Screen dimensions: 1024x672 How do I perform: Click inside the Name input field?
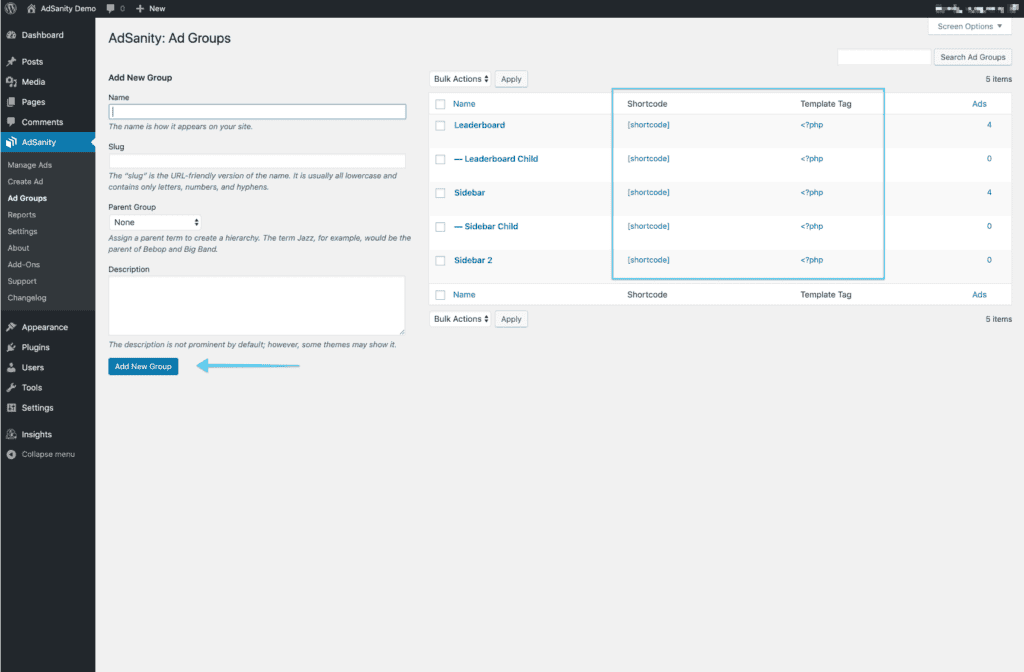coord(256,111)
